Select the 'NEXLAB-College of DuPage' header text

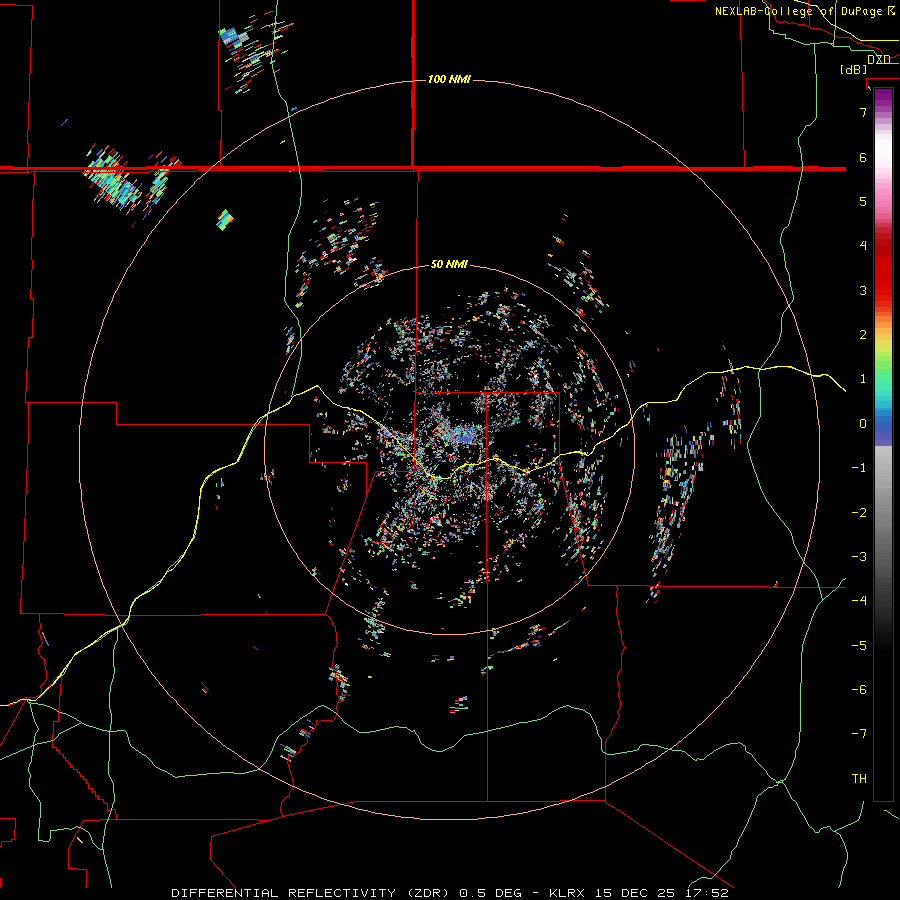pyautogui.click(x=800, y=11)
